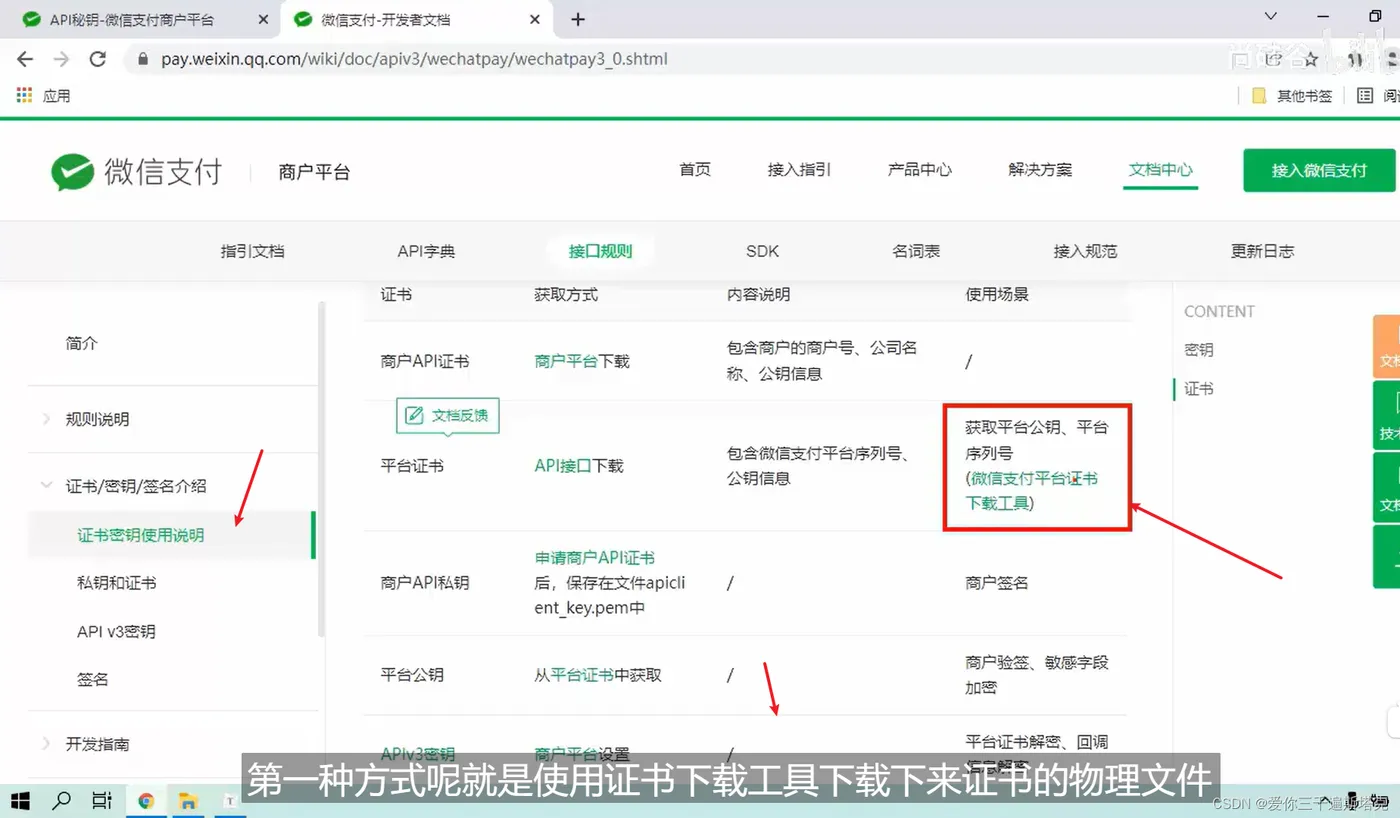The image size is (1400, 818).
Task: Expand the 开发指南 sidebar section
Action: (x=97, y=744)
